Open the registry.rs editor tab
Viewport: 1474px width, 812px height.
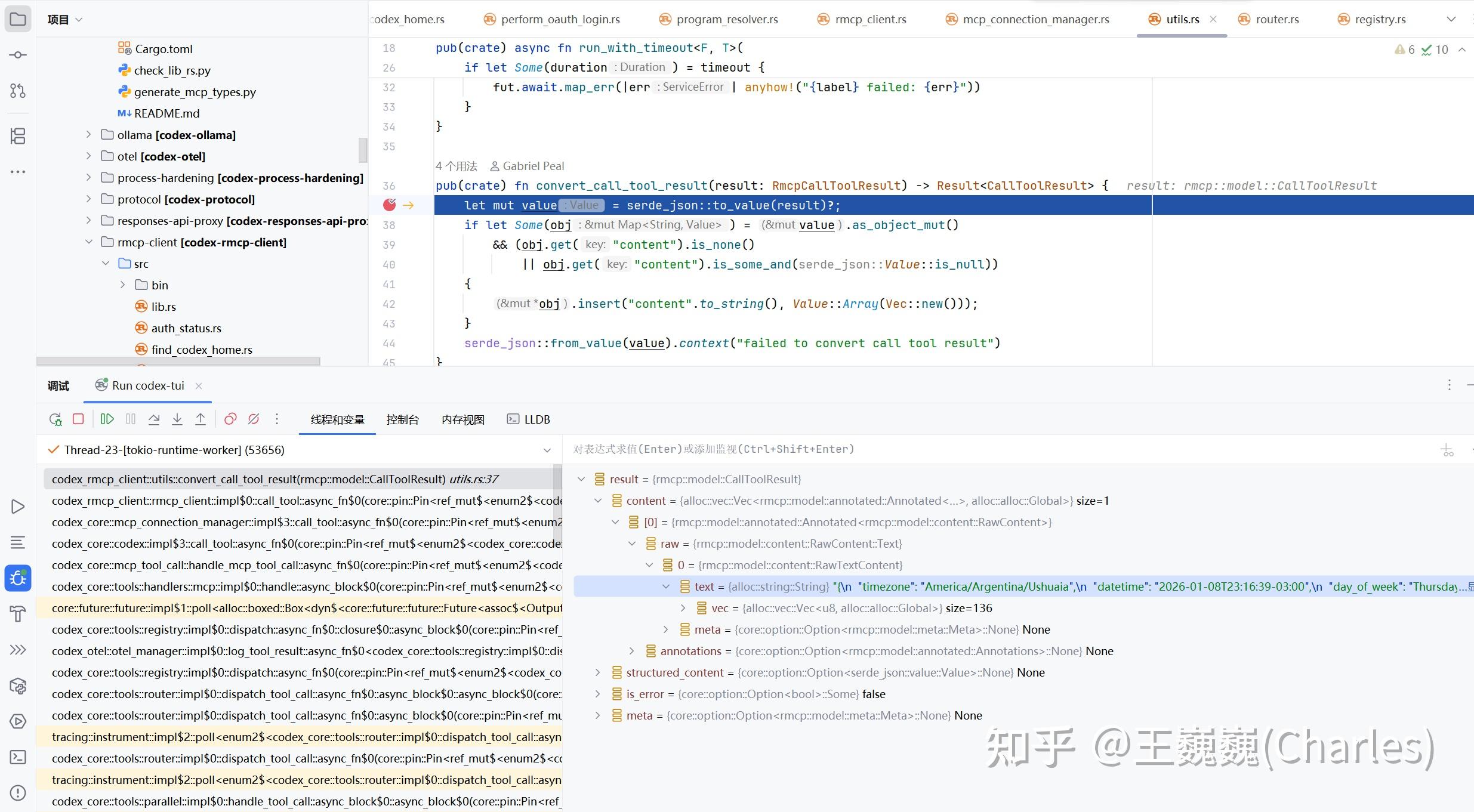click(x=1371, y=19)
